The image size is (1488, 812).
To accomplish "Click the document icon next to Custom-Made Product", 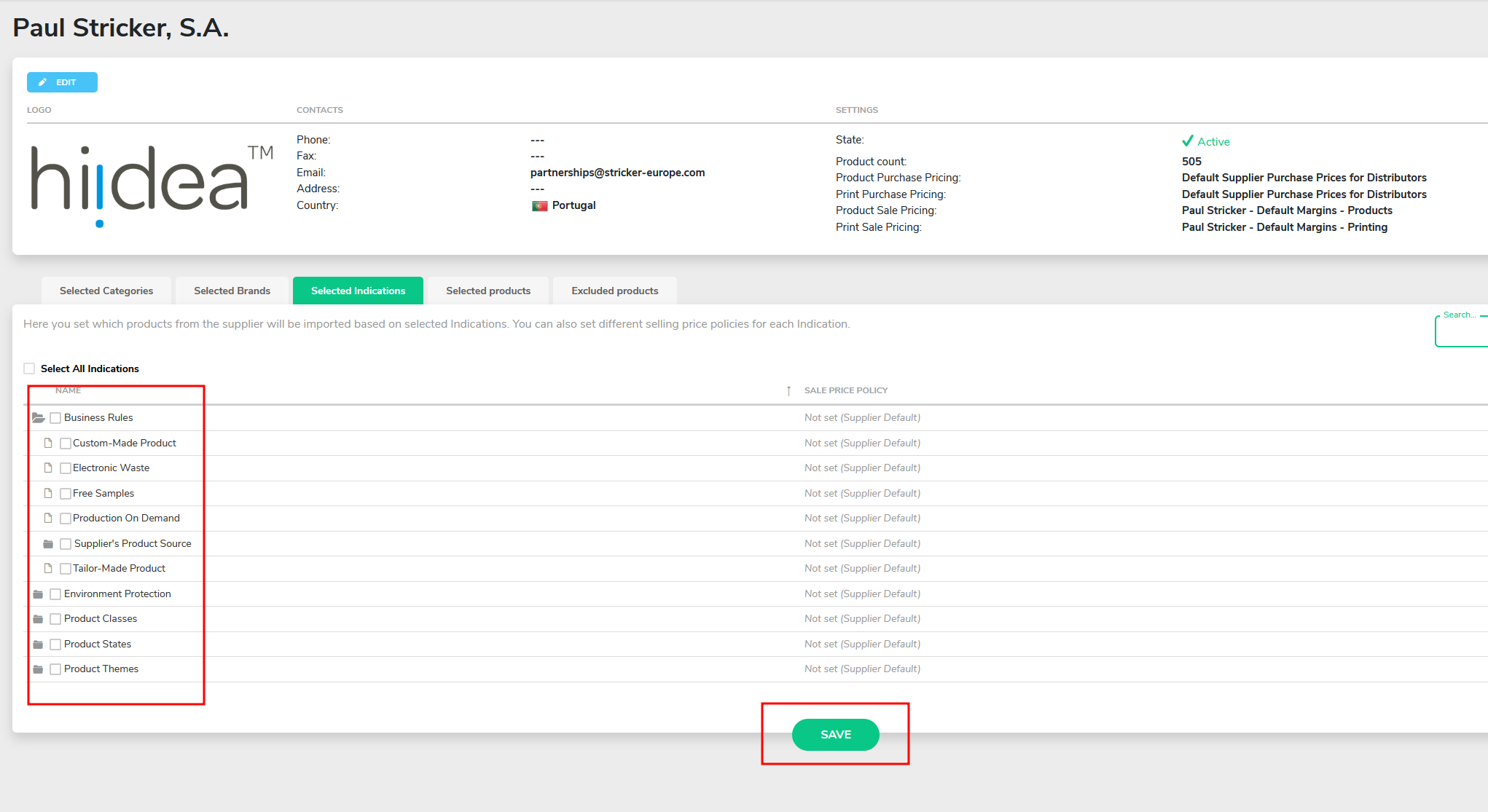I will click(x=48, y=443).
